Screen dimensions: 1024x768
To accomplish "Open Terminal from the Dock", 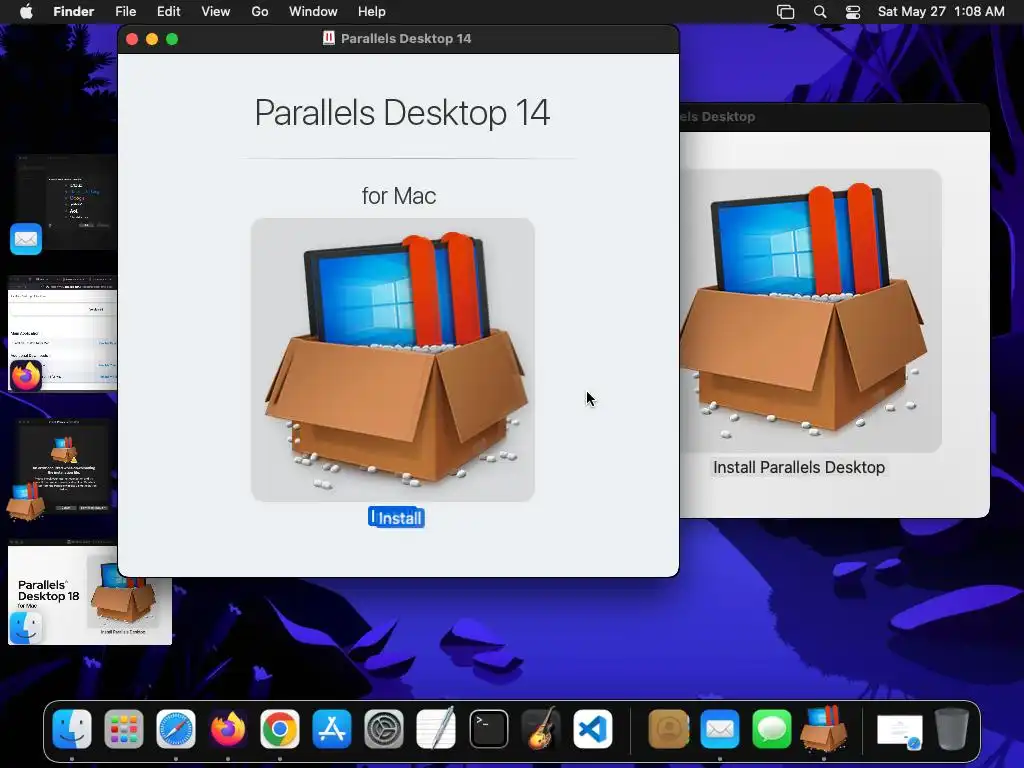I will 488,729.
